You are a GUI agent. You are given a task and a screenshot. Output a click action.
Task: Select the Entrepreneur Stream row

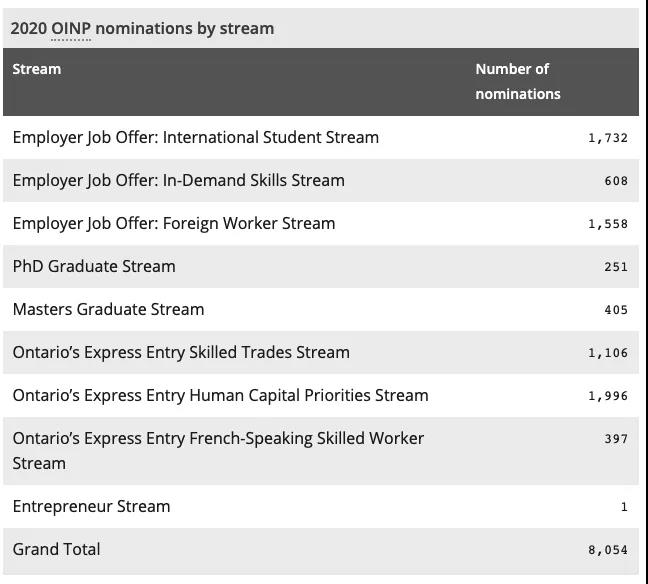(91, 506)
